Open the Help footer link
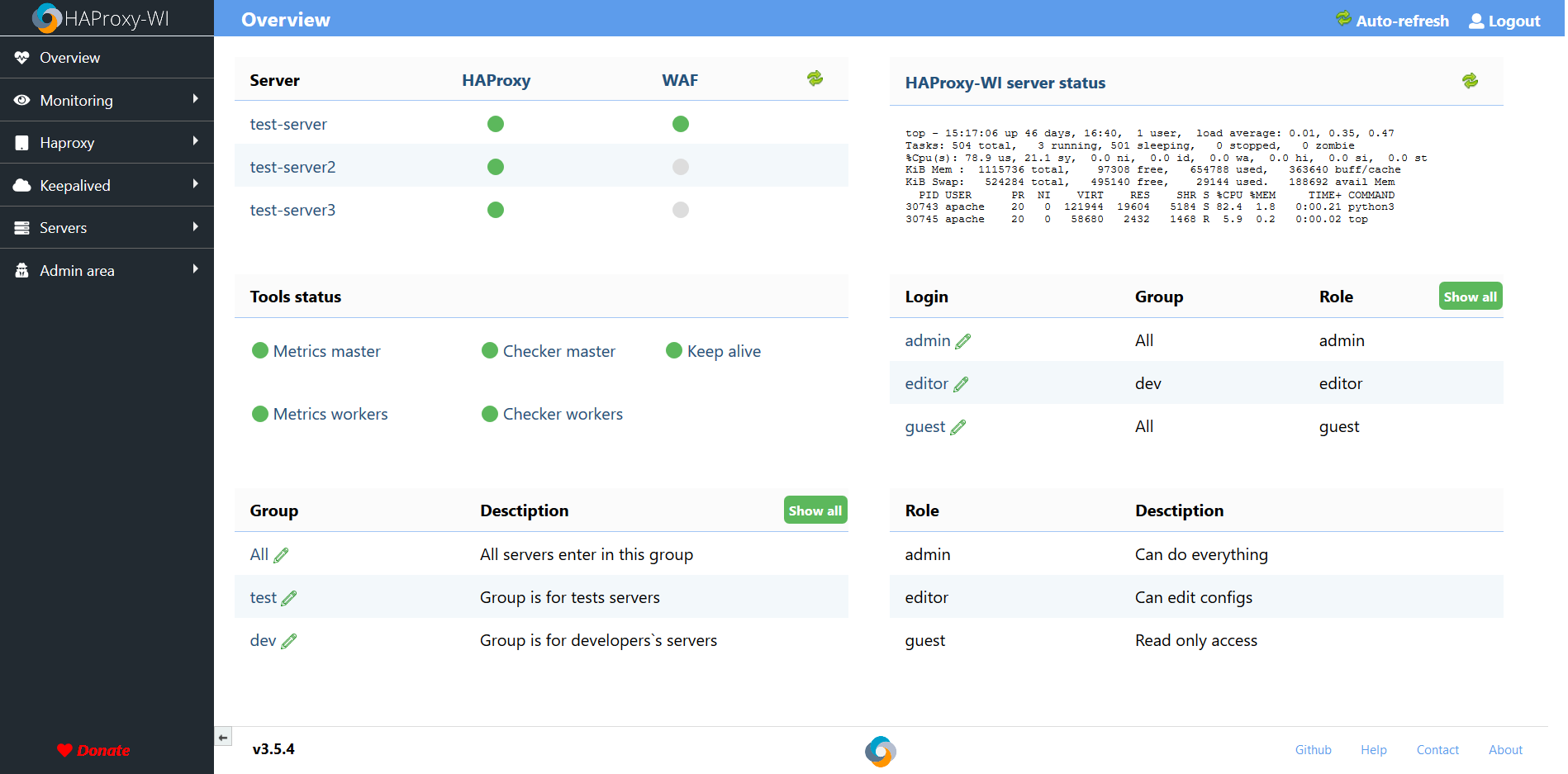1568x774 pixels. [1374, 750]
